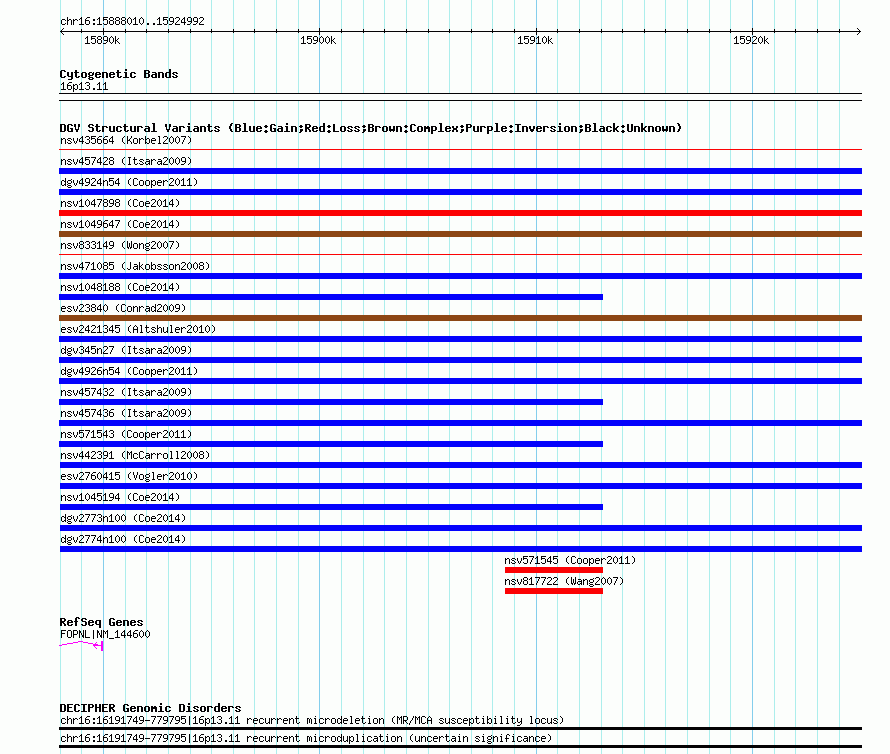Image resolution: width=890 pixels, height=754 pixels.
Task: Click the esv2760415 (Vogler2010) label
Action: pos(129,476)
